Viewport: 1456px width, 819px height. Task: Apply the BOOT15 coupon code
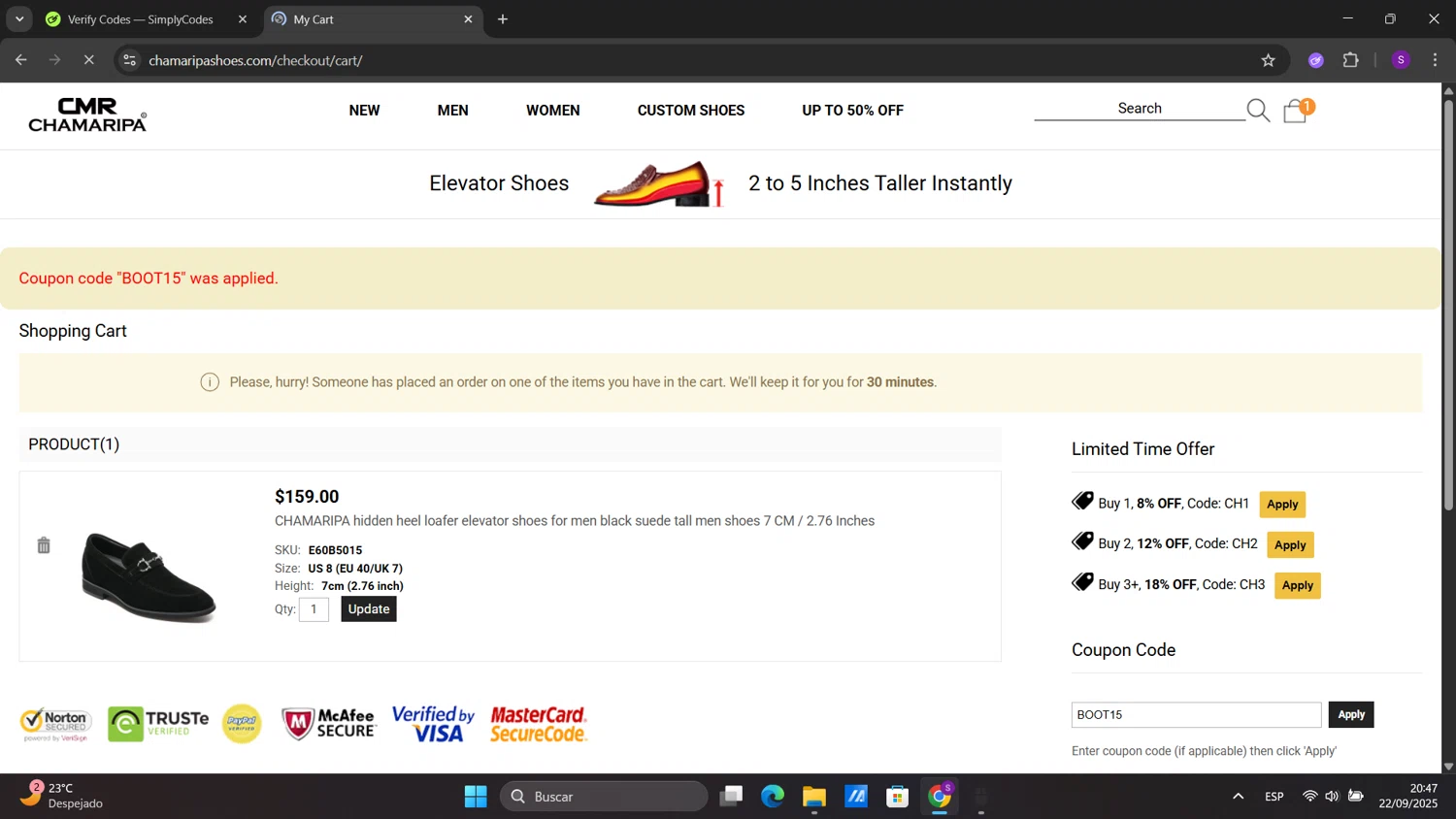click(1351, 715)
